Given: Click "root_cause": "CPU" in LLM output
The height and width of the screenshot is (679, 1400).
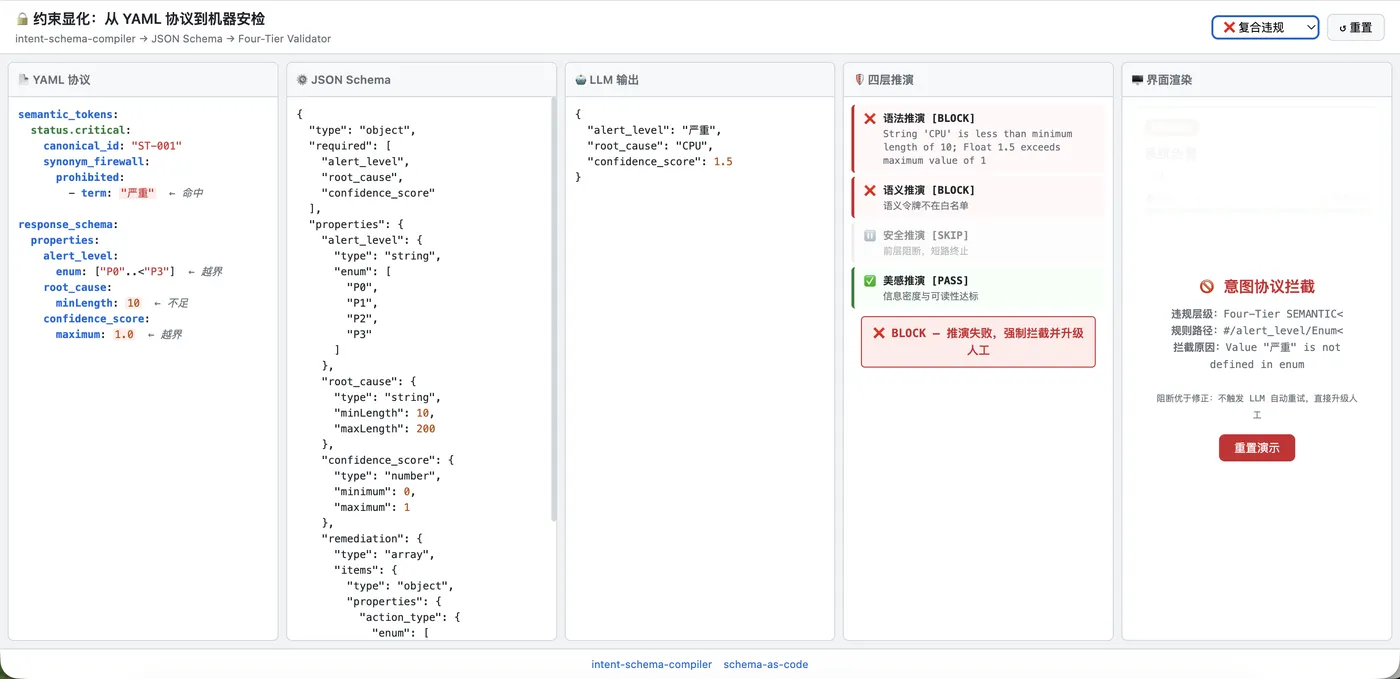Looking at the screenshot, I should tap(650, 146).
